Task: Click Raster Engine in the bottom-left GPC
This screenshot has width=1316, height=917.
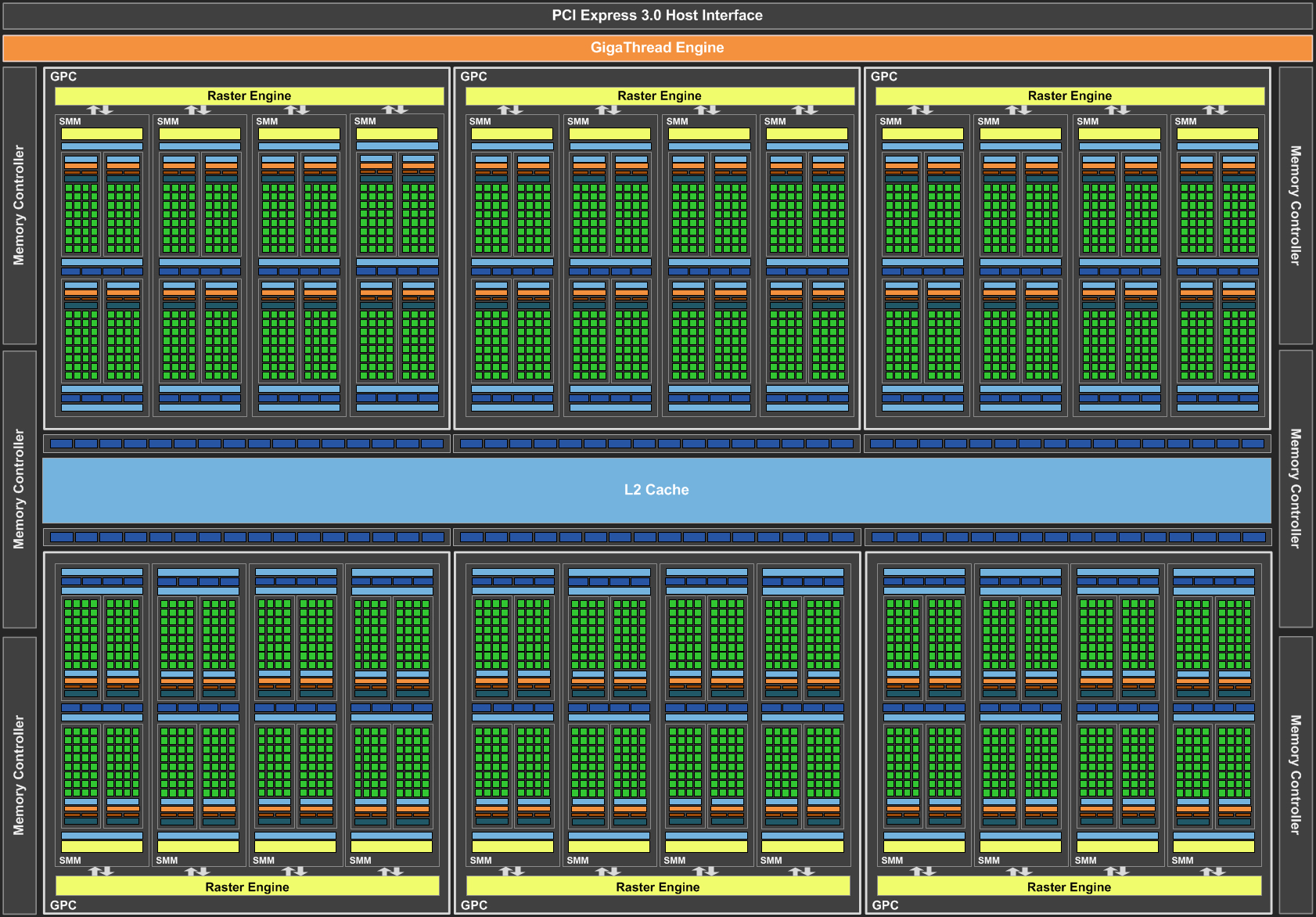Action: point(247,886)
